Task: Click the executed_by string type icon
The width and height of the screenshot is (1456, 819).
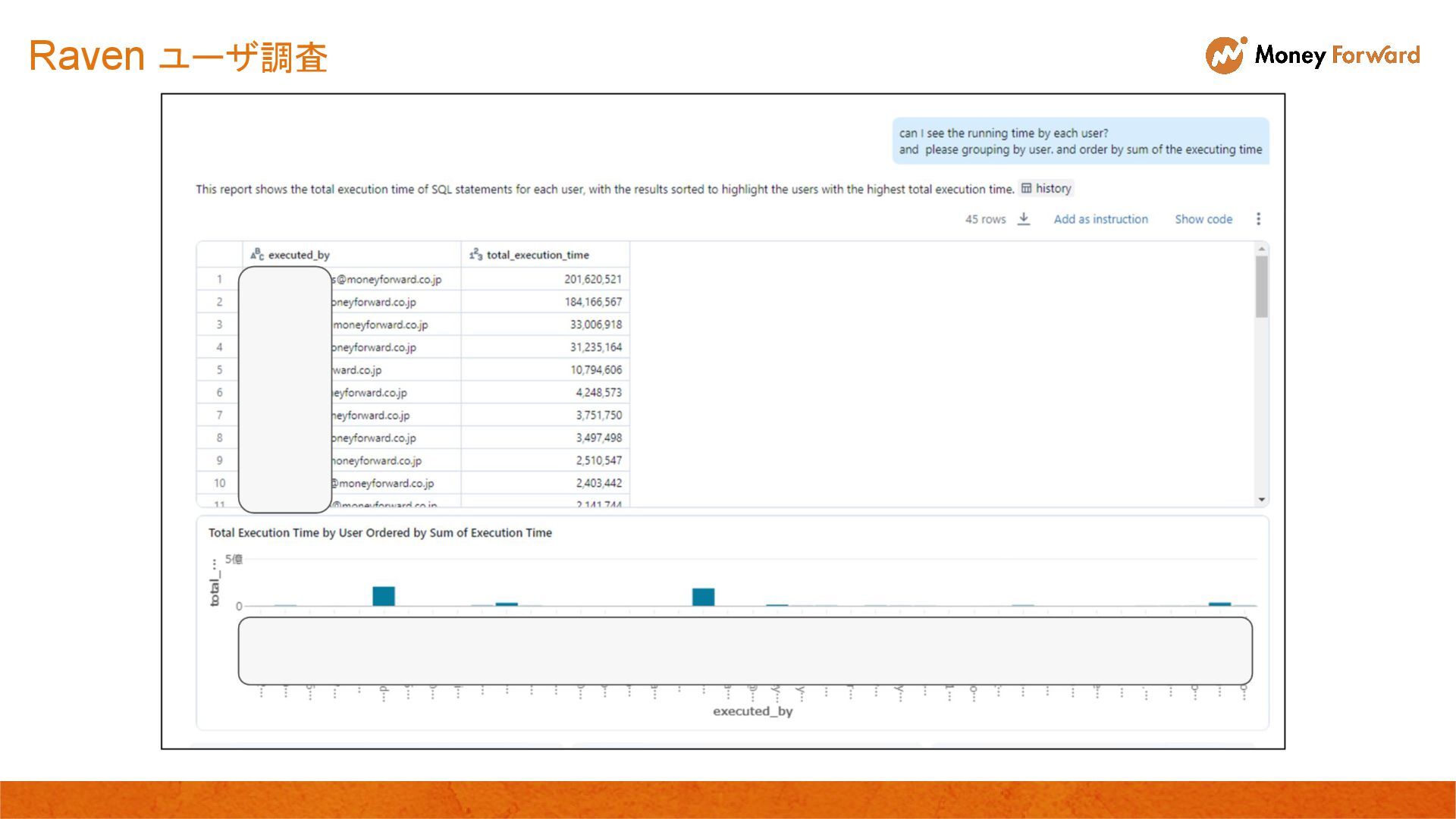Action: point(257,254)
